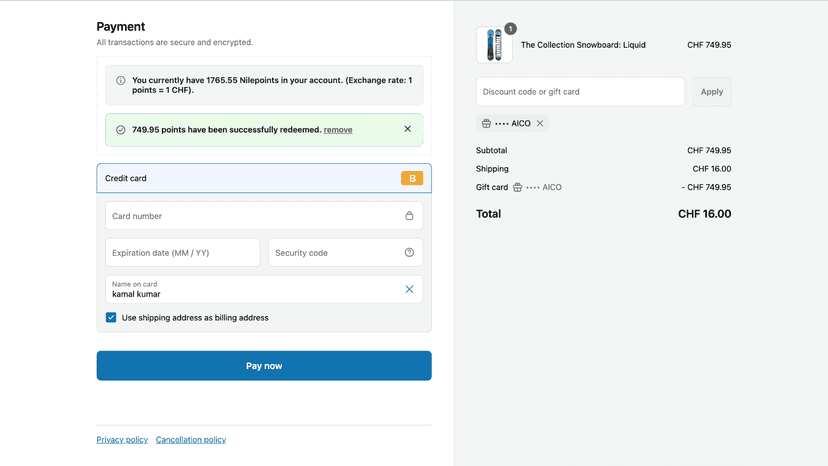828x466 pixels.
Task: Remove the AICO gift card tag
Action: click(x=540, y=123)
